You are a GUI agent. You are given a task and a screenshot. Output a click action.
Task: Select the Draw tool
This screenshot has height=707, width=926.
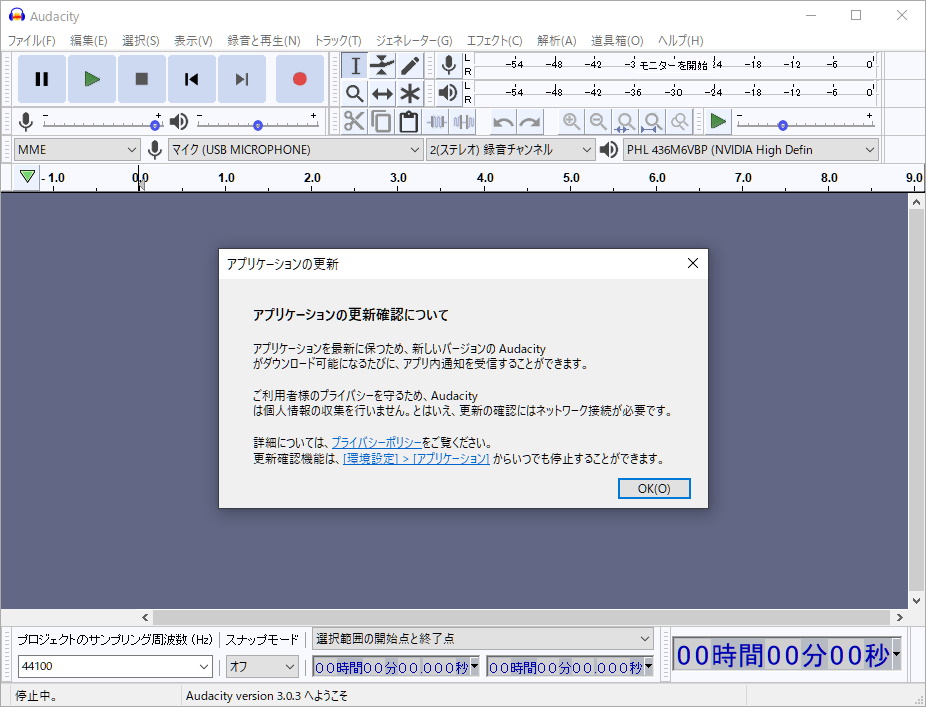point(411,65)
